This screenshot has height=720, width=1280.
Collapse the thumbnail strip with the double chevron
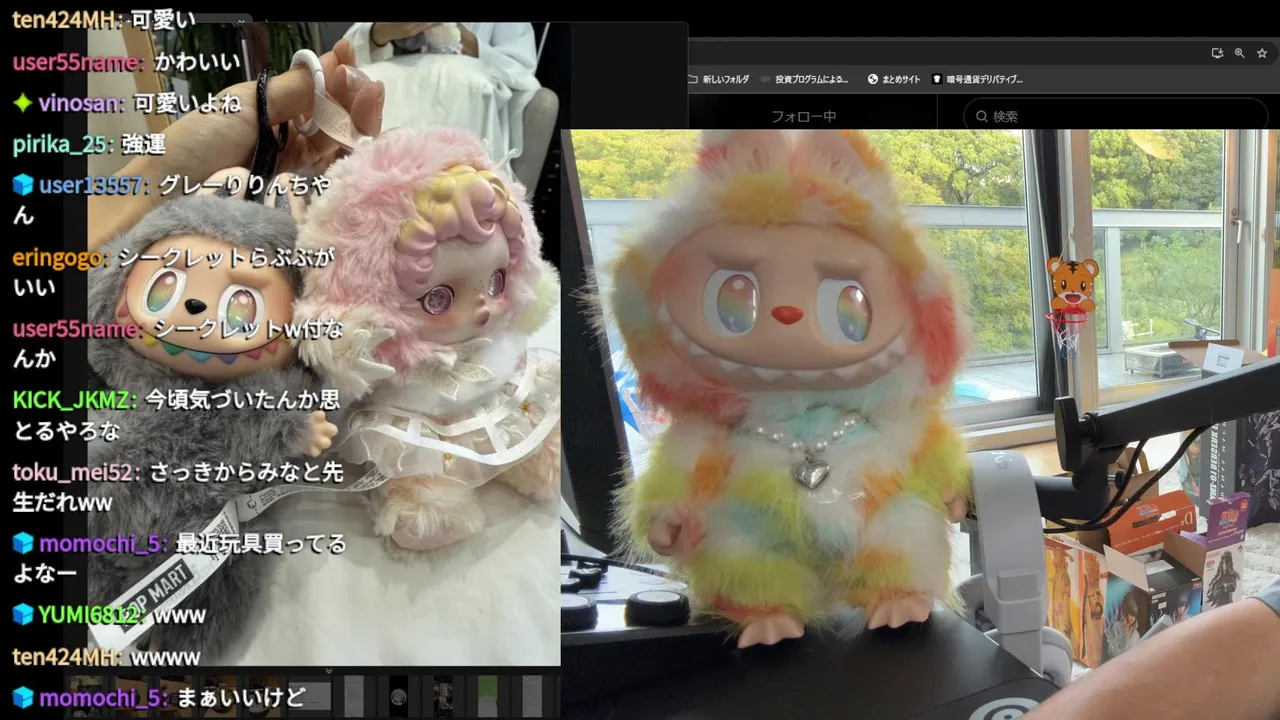click(328, 671)
